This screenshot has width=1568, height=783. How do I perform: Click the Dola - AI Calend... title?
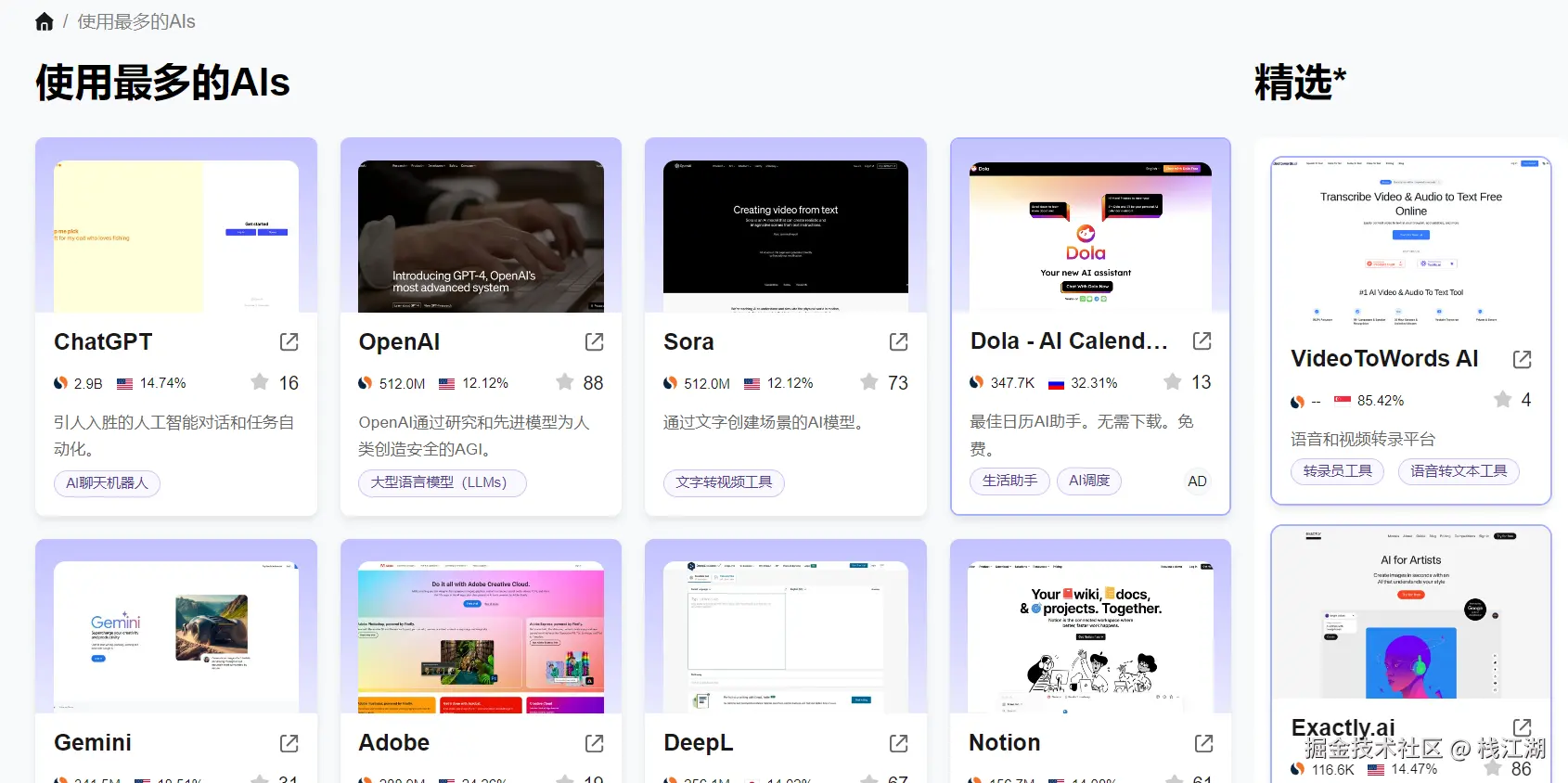click(1069, 341)
